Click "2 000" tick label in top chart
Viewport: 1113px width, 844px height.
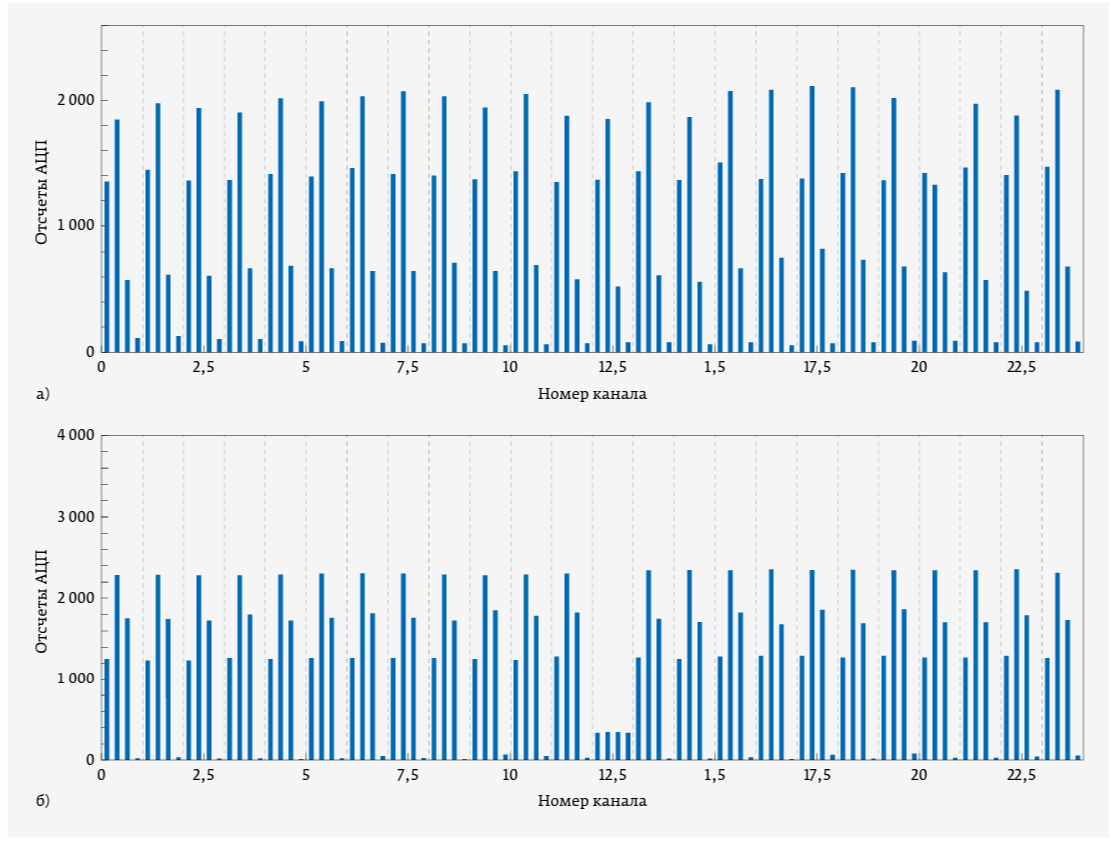76,100
